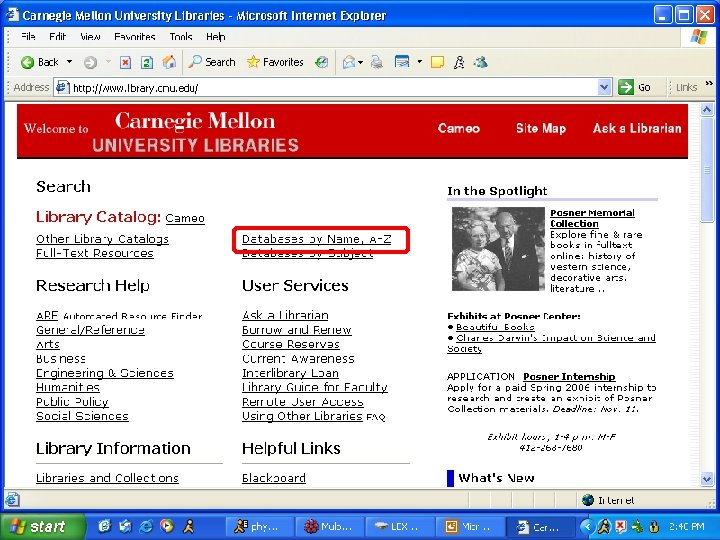
Task: Expand the Mail button dropdown arrow
Action: click(360, 62)
